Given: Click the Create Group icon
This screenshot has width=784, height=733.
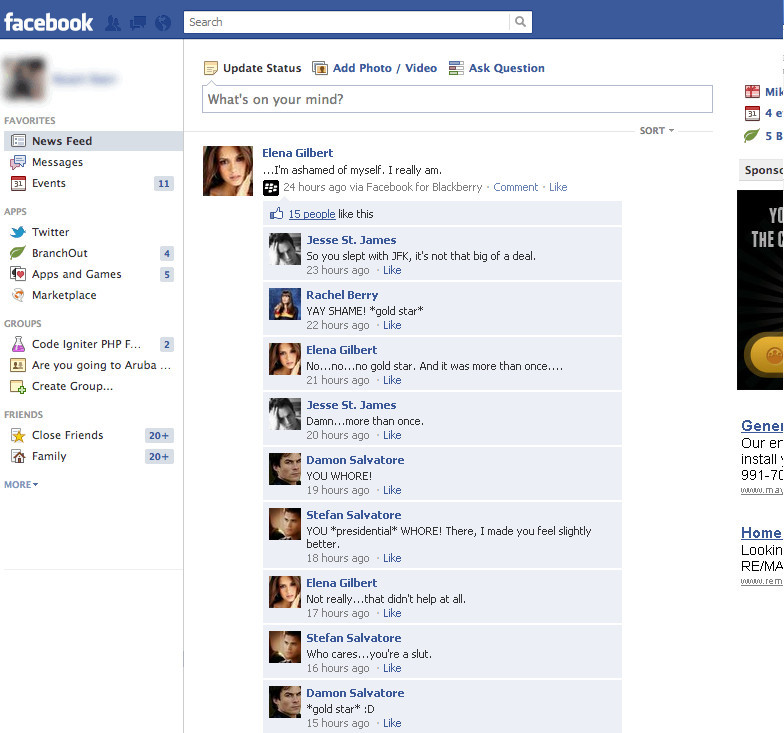Looking at the screenshot, I should tap(18, 386).
